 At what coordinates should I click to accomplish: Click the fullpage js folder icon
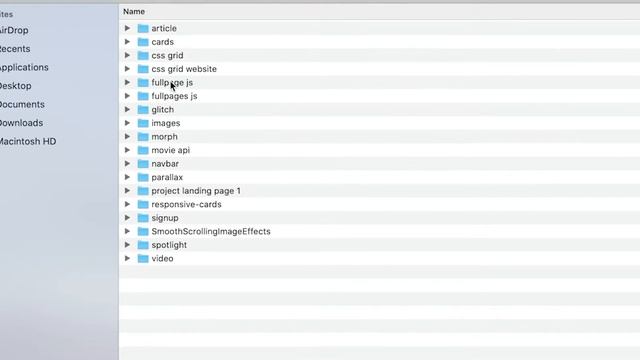(143, 82)
